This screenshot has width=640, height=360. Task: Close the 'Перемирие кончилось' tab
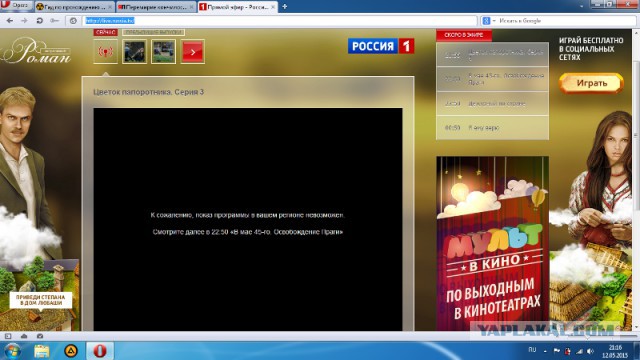(191, 7)
